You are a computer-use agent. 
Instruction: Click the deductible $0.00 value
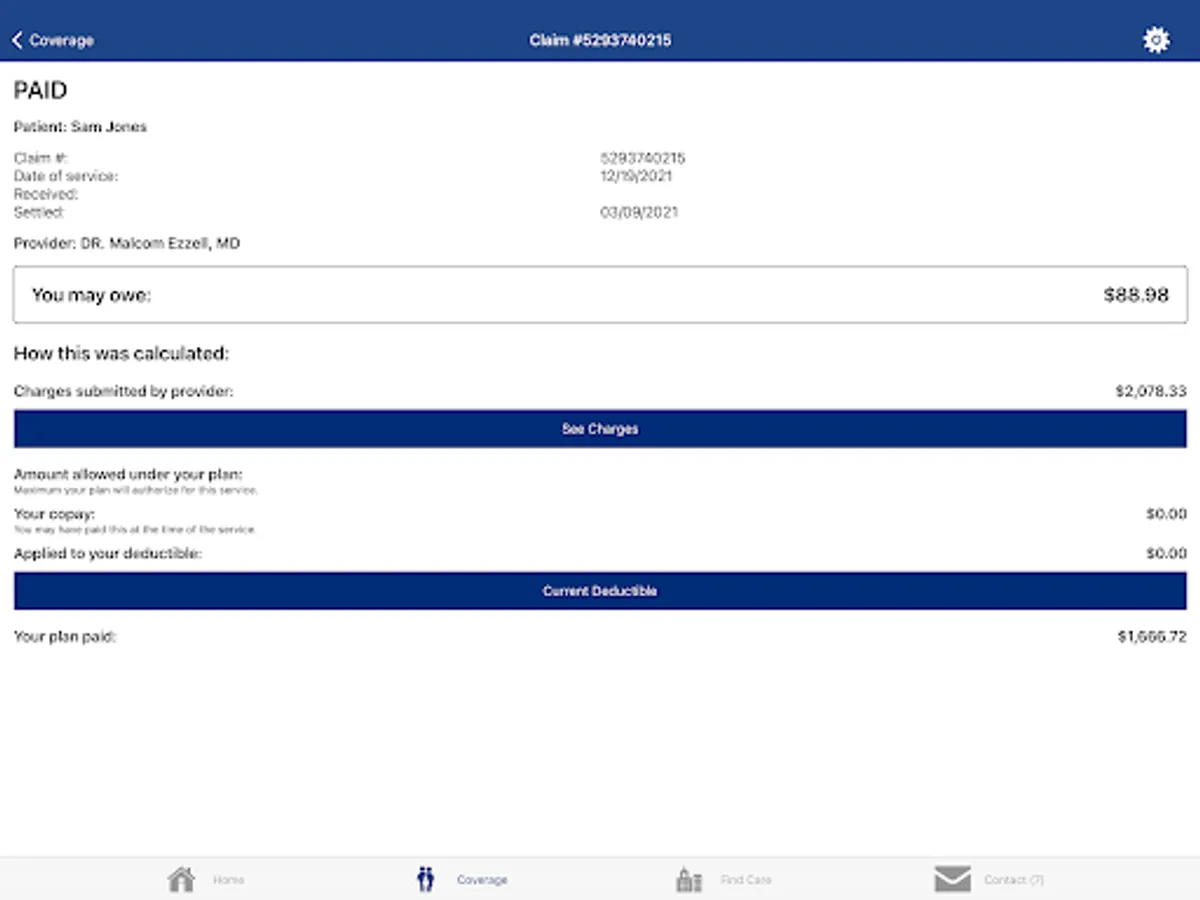click(x=1166, y=553)
